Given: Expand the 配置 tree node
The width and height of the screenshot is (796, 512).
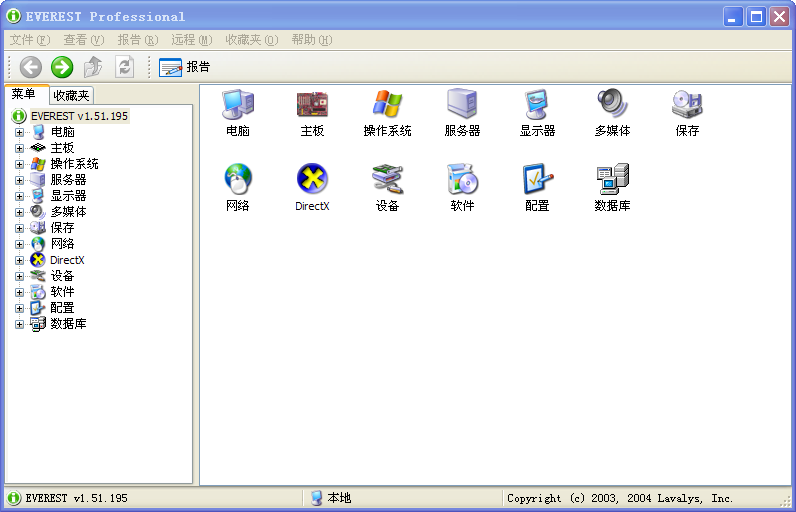Looking at the screenshot, I should (x=19, y=309).
